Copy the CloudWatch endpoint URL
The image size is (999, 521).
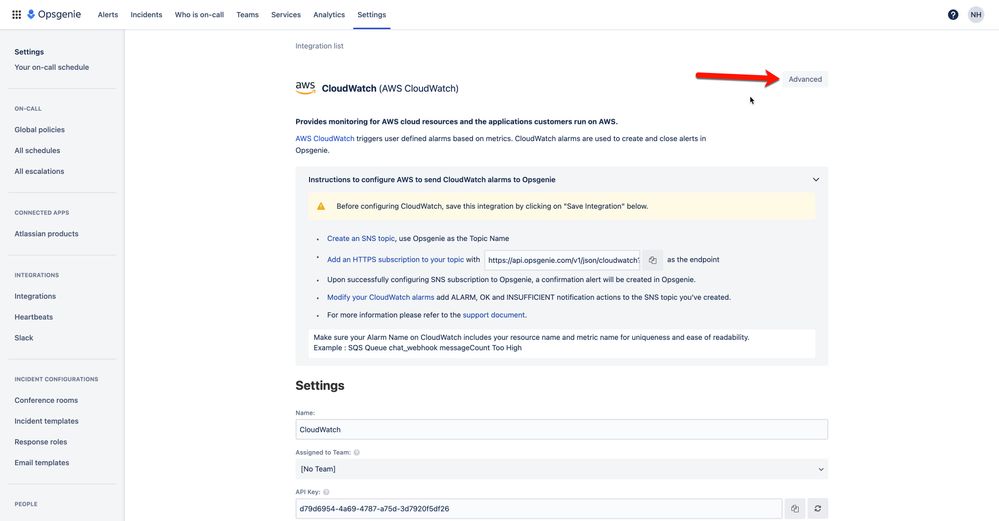652,260
